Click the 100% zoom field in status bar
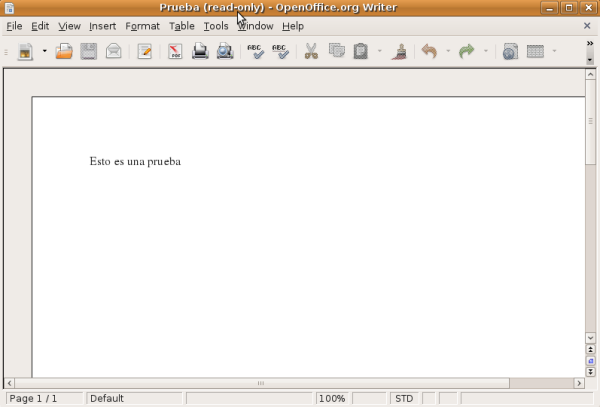Screen dimensions: 600x407 [332, 399]
